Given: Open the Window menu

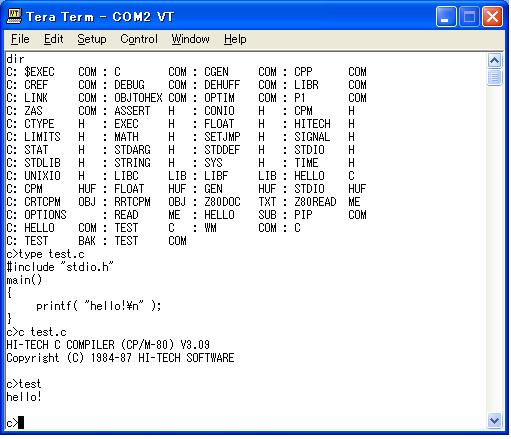Looking at the screenshot, I should [x=190, y=39].
